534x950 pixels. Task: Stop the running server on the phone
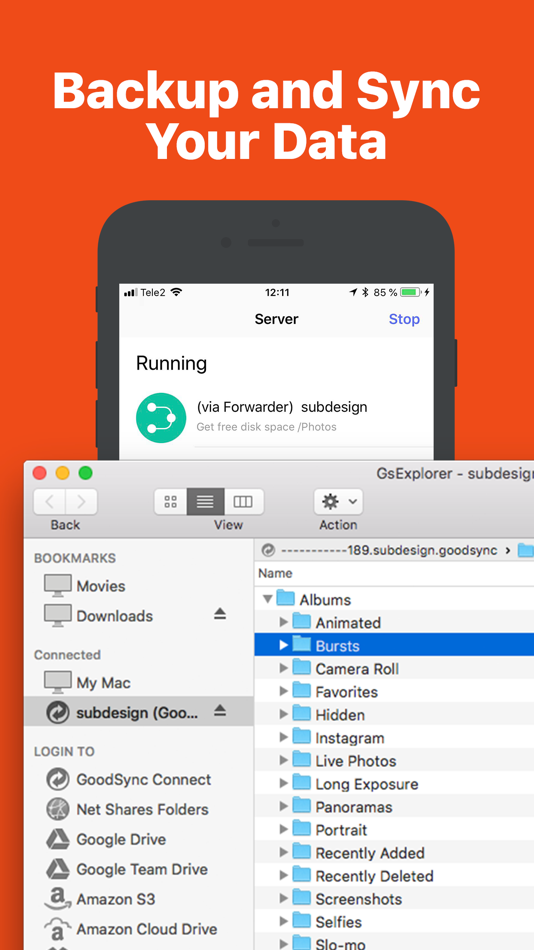pyautogui.click(x=404, y=319)
